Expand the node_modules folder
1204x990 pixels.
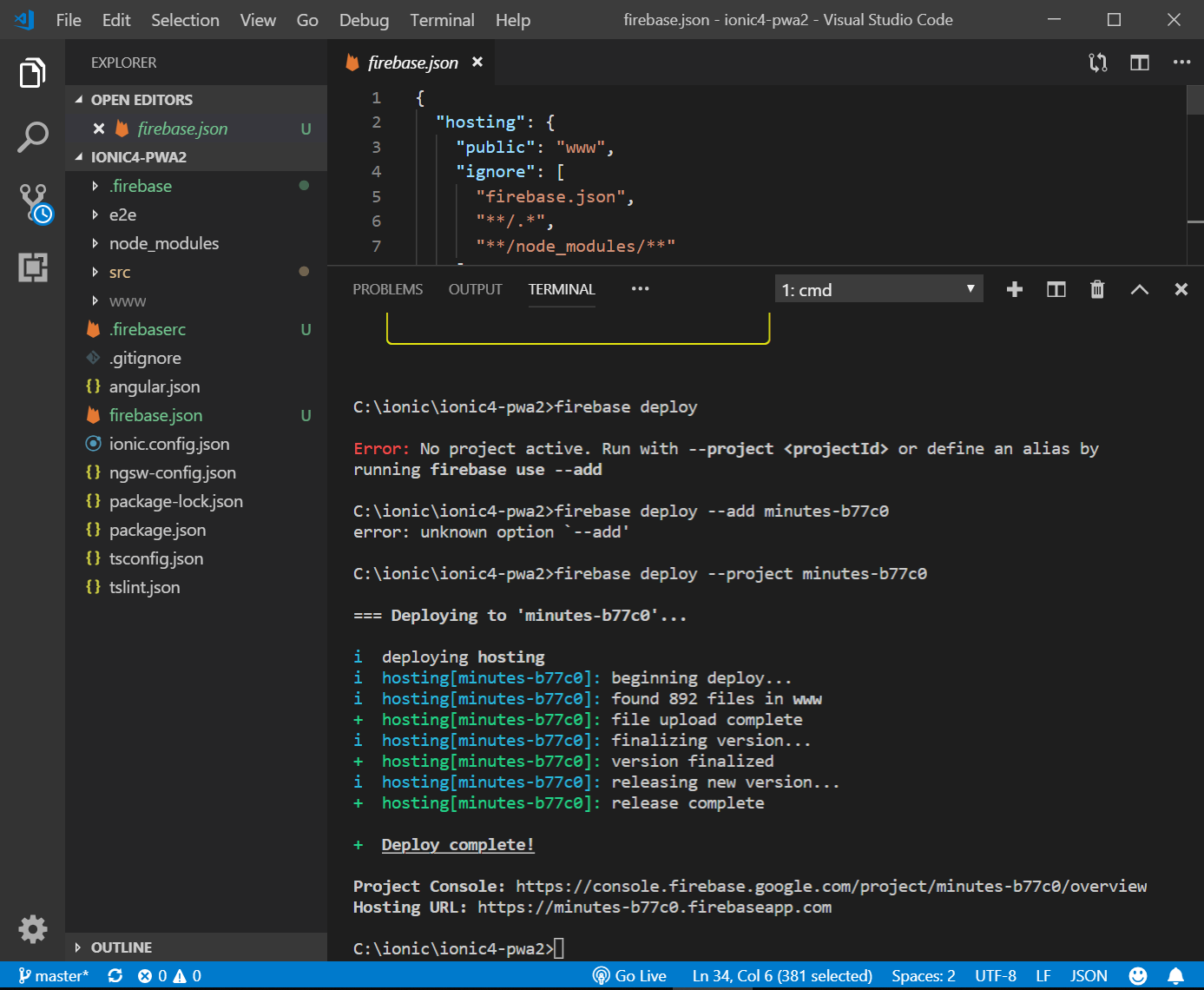pyautogui.click(x=163, y=243)
